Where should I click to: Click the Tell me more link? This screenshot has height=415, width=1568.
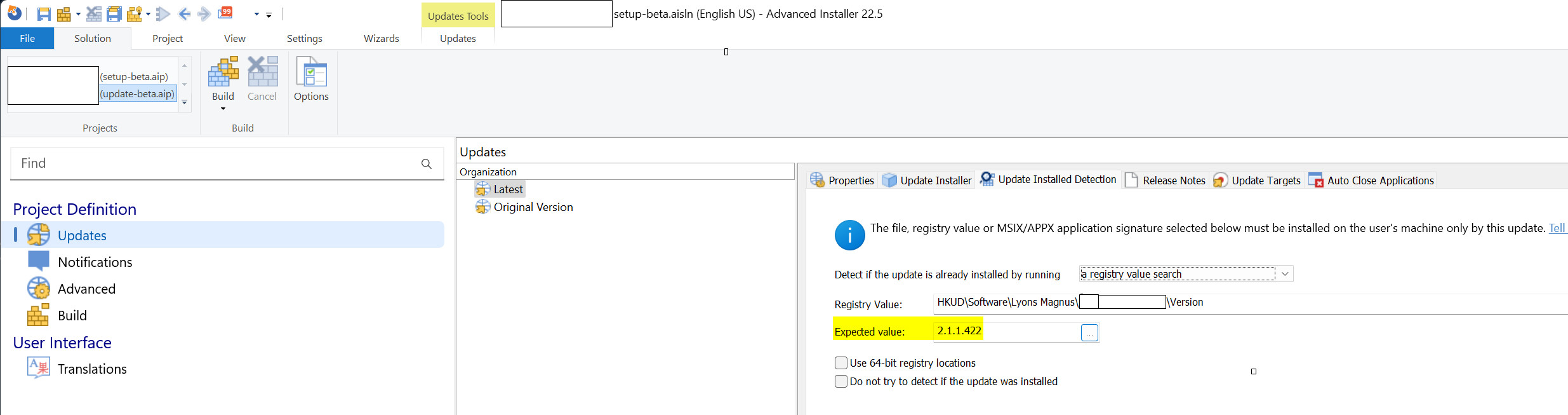click(x=1557, y=228)
